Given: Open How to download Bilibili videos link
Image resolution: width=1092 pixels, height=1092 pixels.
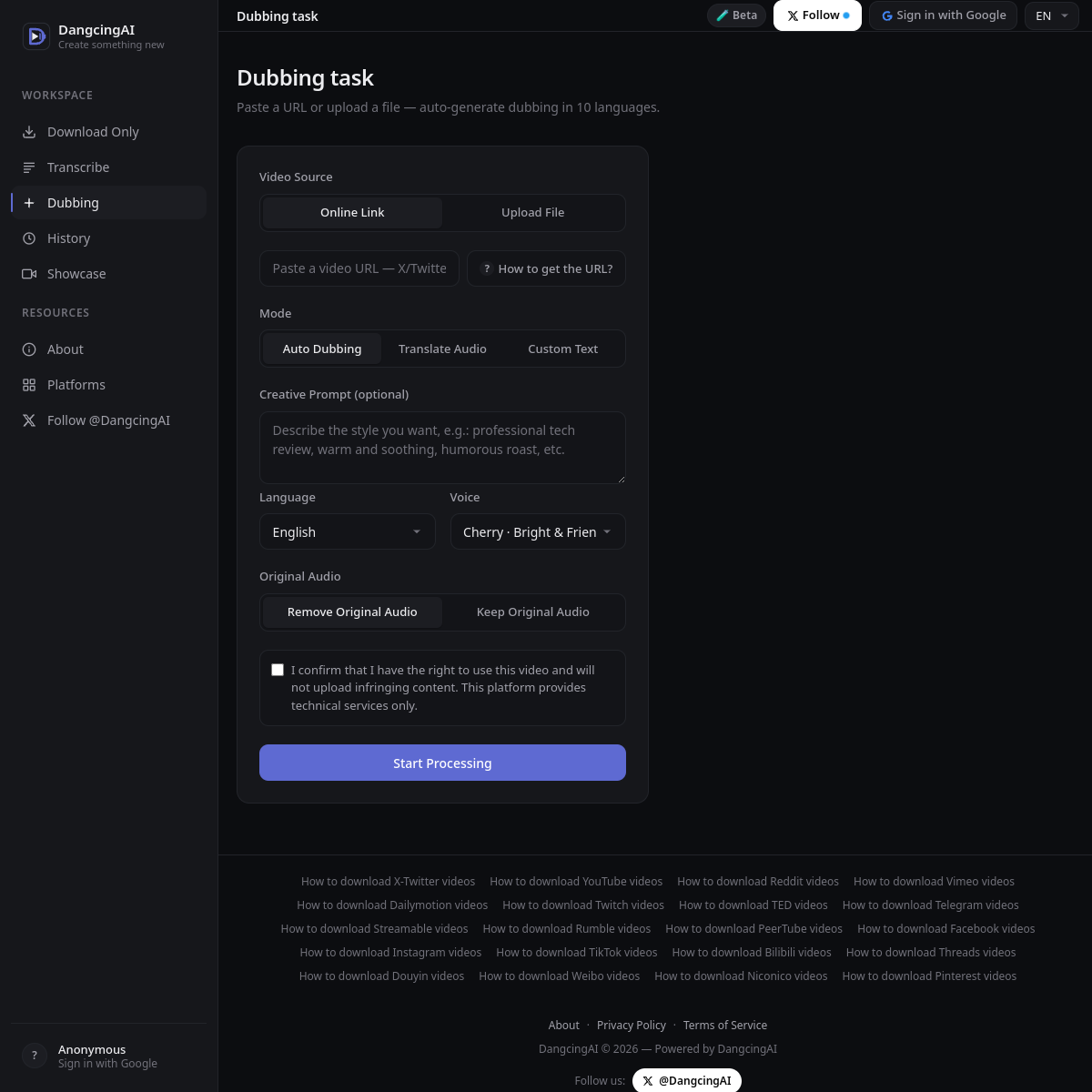Looking at the screenshot, I should pos(752,952).
